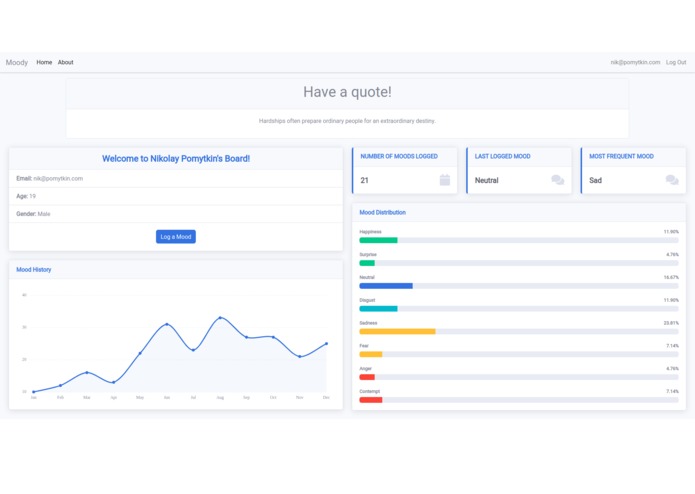Screen dimensions: 695x494
Task: Click the 16.67% Neutral percentage
Action: coord(671,277)
